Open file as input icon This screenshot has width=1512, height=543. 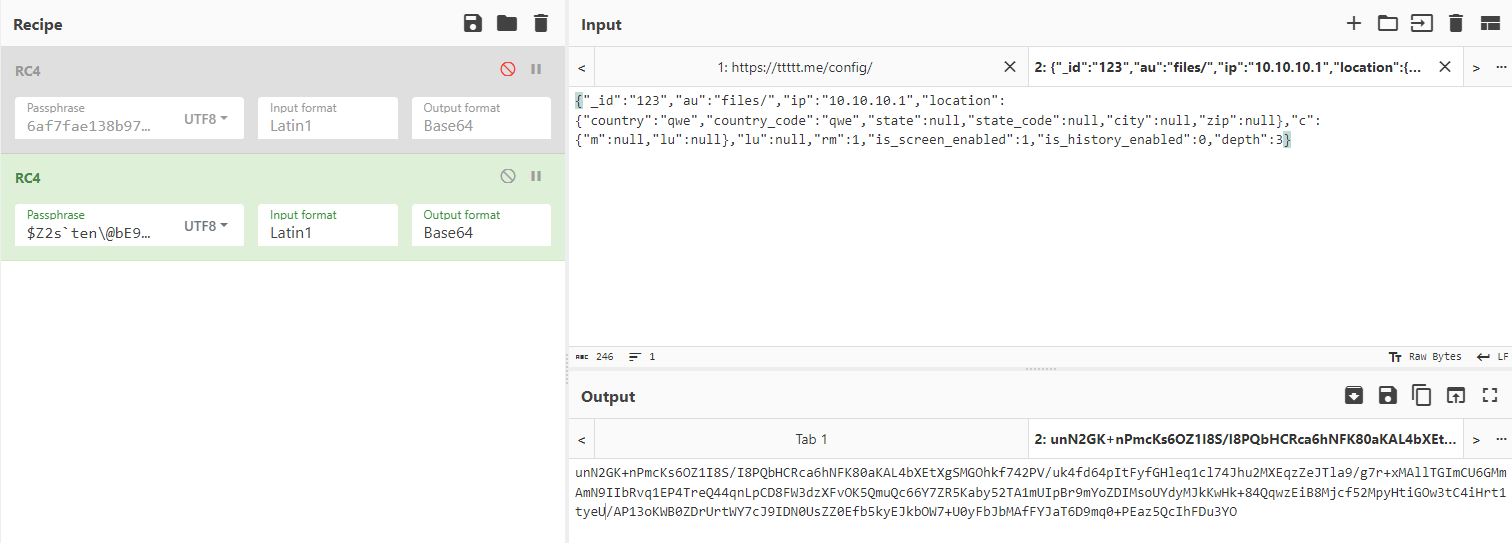pos(1421,23)
